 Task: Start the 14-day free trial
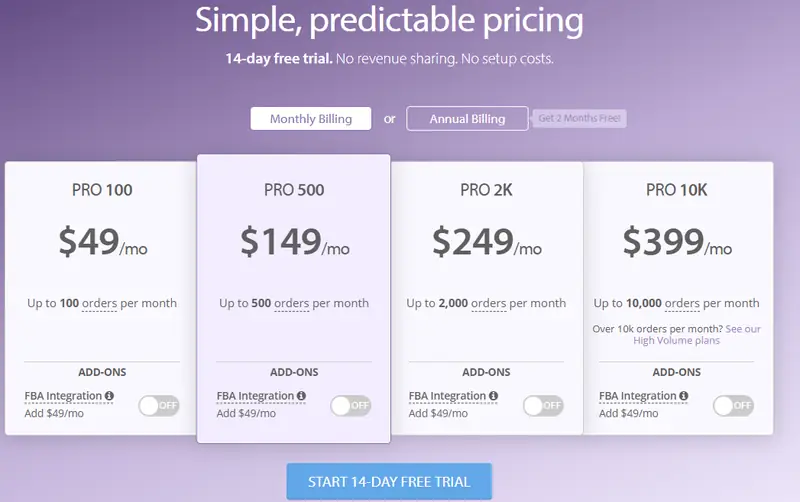pyautogui.click(x=389, y=482)
